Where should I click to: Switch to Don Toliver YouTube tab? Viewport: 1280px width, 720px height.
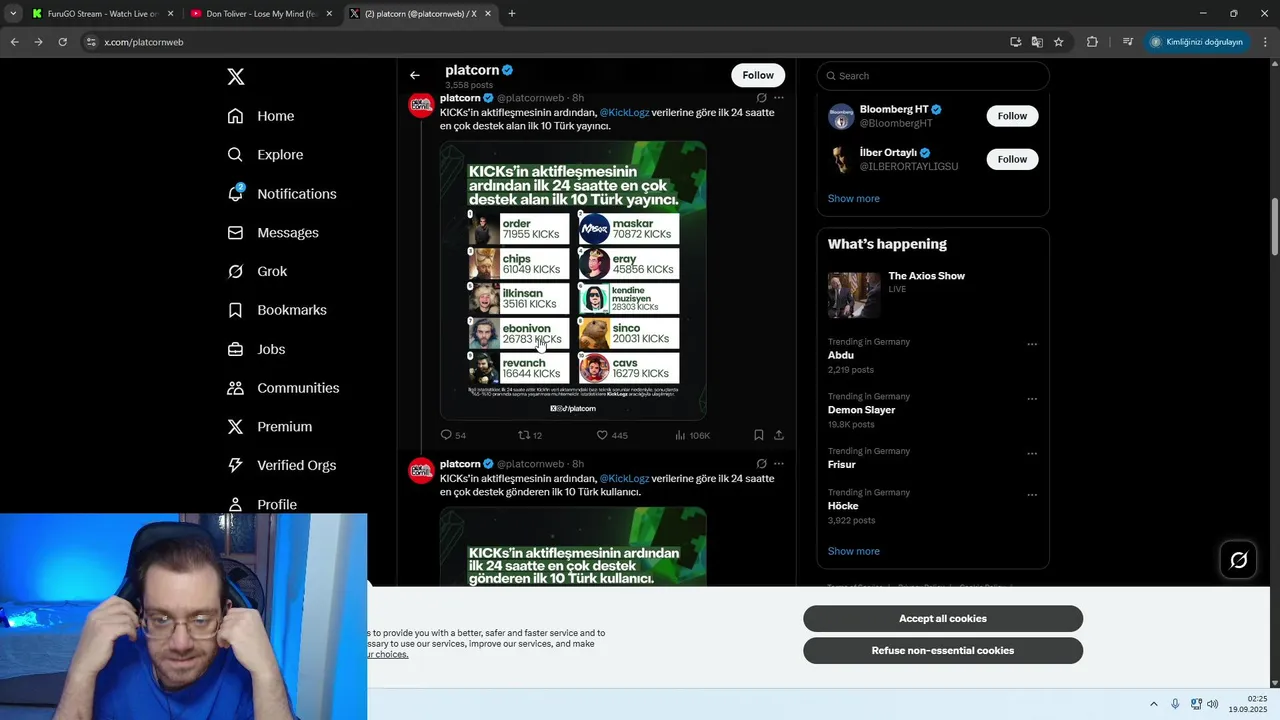point(260,14)
